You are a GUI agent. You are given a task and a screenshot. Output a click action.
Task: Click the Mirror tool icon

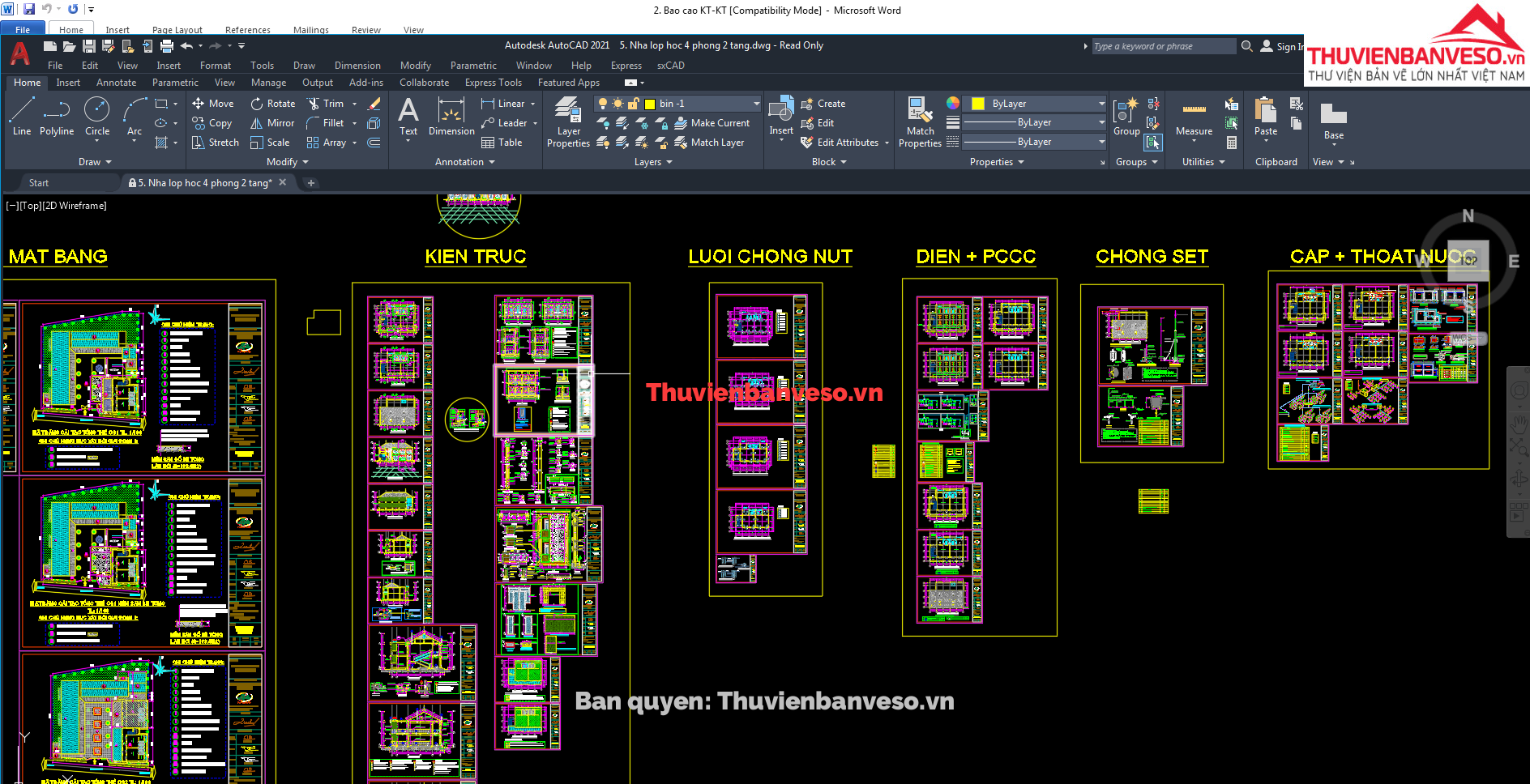[271, 123]
